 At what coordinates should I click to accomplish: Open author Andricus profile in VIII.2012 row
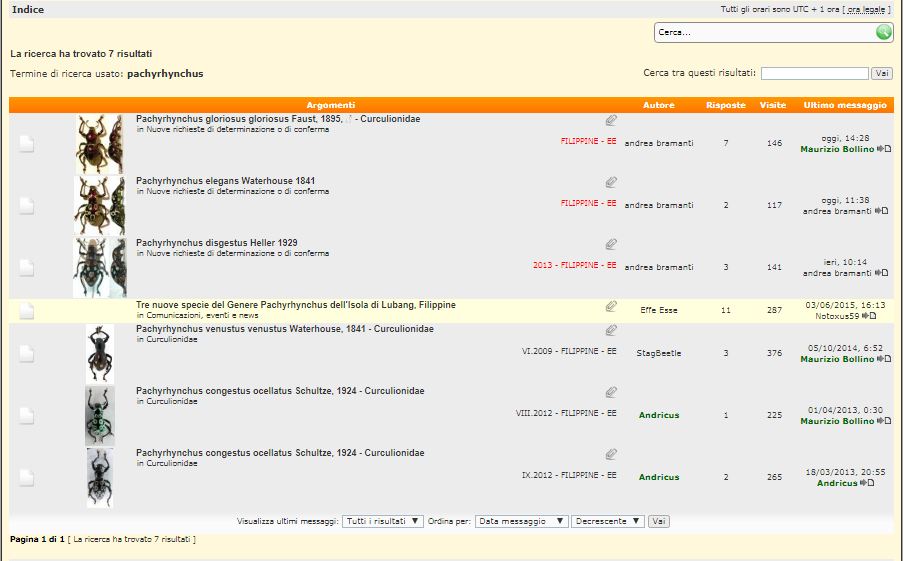pyautogui.click(x=658, y=415)
